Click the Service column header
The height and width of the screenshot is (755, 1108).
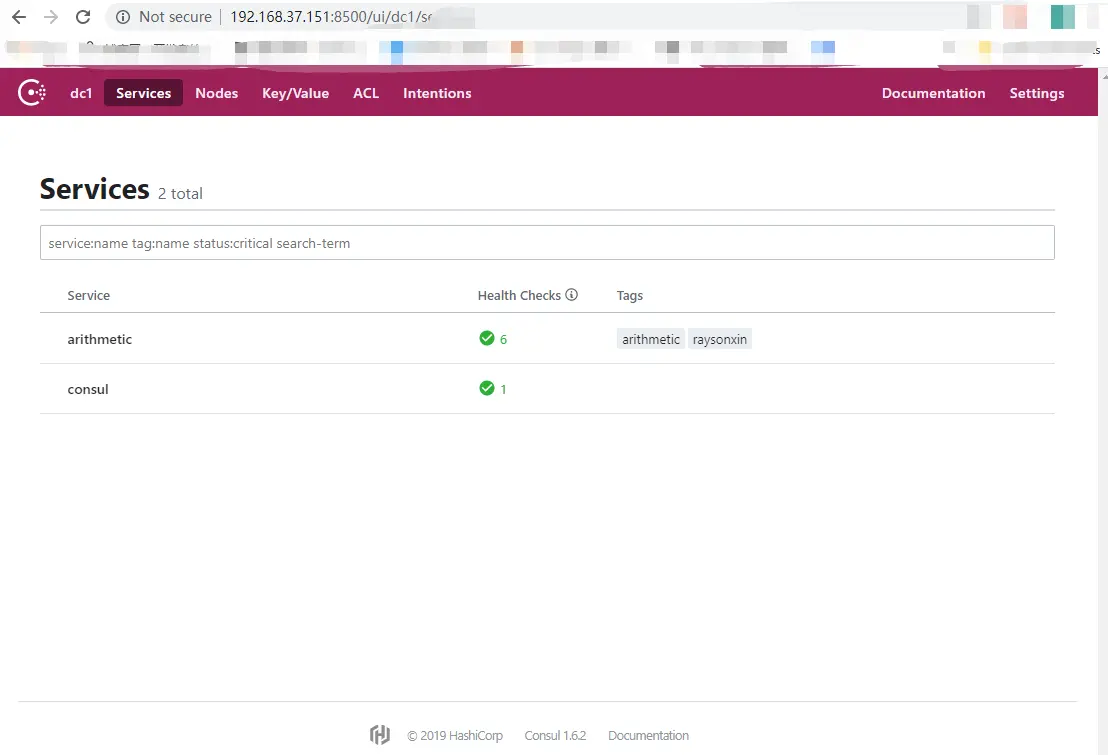tap(88, 295)
